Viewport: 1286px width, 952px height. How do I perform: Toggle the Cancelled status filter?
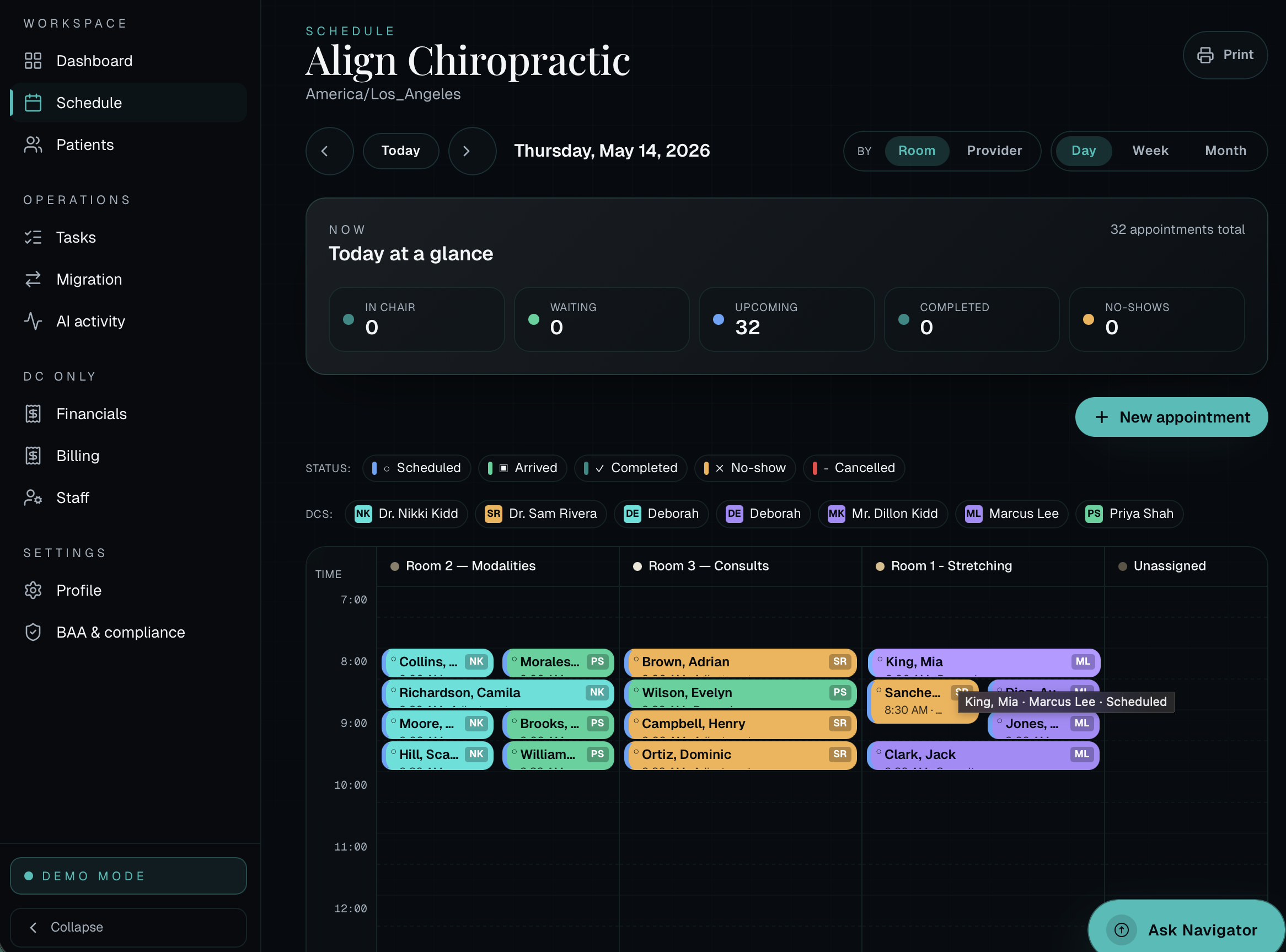coord(854,468)
